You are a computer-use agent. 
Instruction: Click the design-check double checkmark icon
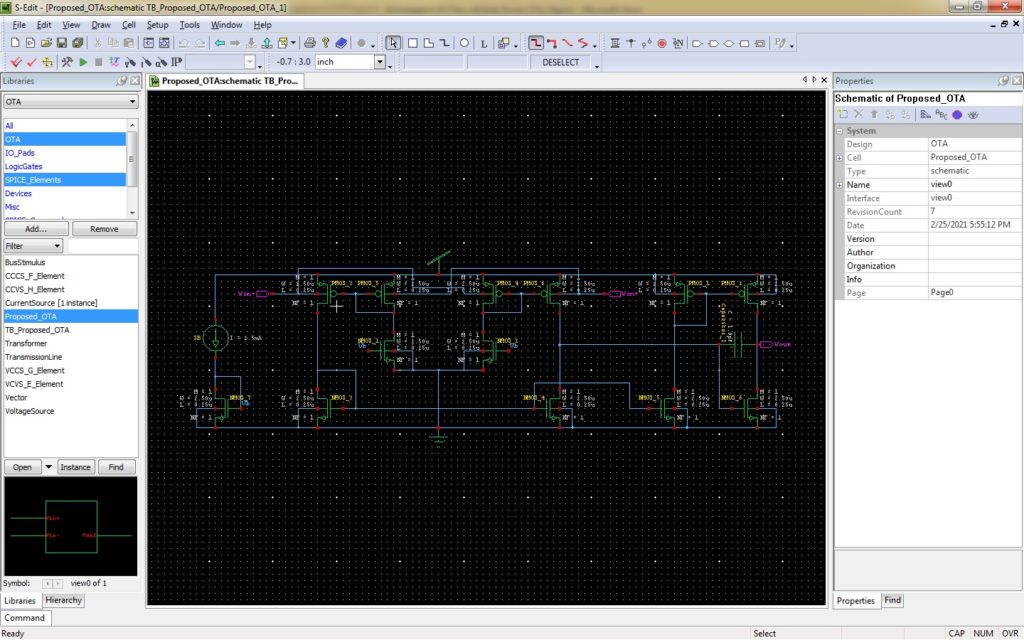14,61
